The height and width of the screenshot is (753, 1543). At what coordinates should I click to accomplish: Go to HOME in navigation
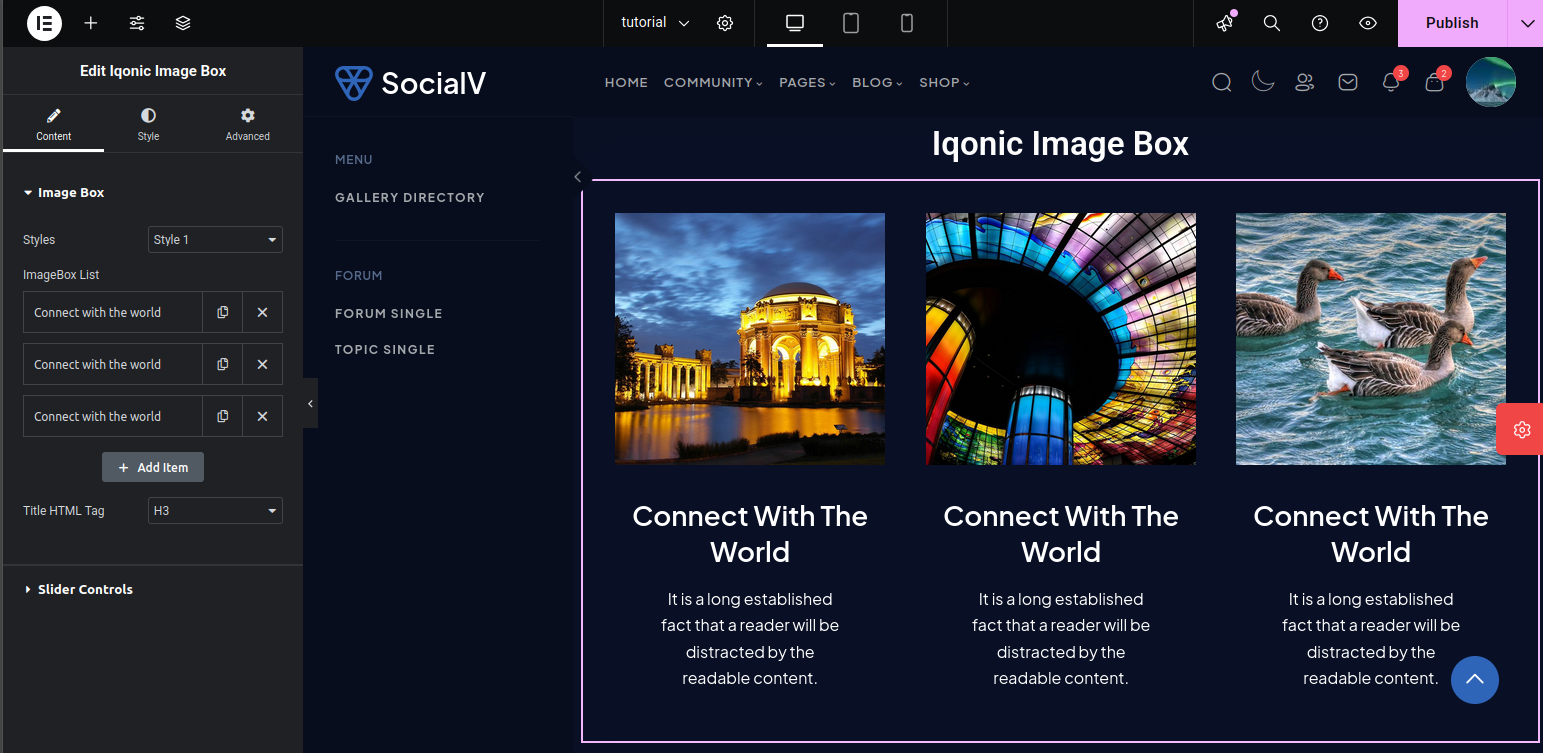coord(626,83)
